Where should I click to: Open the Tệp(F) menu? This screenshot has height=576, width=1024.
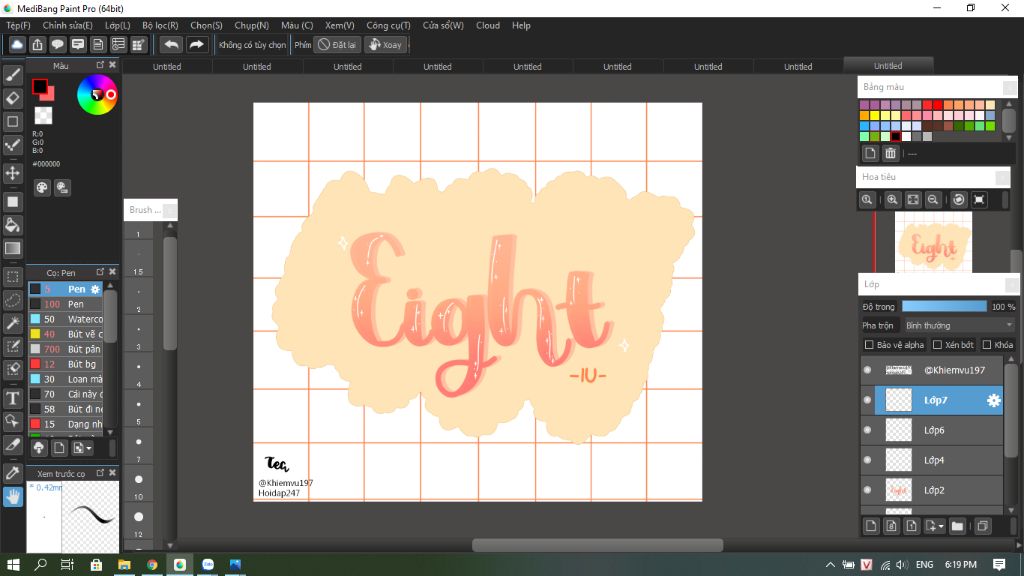pos(18,25)
